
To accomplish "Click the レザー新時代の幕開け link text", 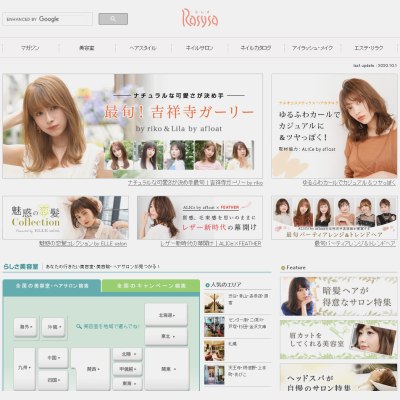I will pyautogui.click(x=211, y=244).
